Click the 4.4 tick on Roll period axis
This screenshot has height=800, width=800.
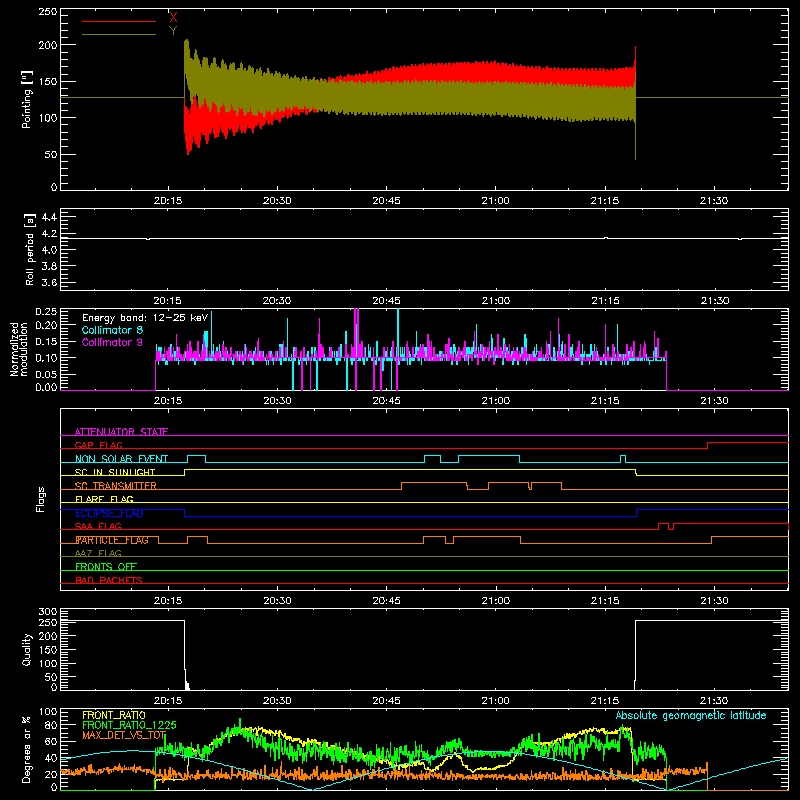pyautogui.click(x=48, y=217)
